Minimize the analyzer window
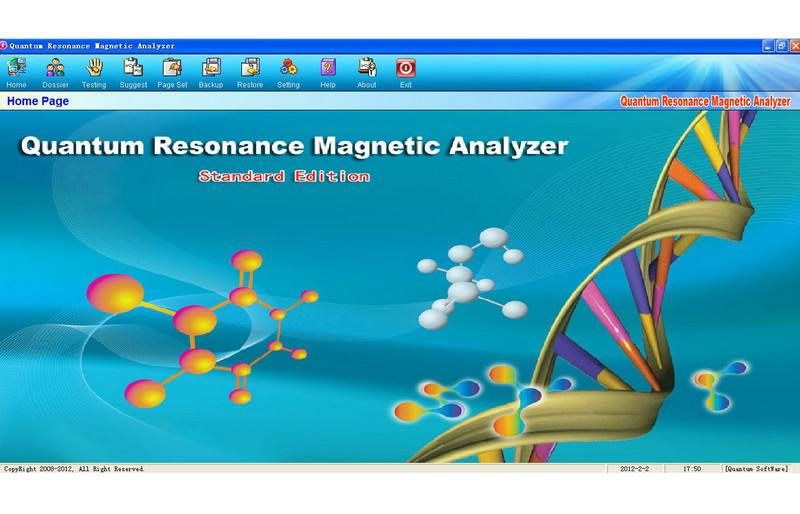The image size is (800, 514). coord(768,46)
